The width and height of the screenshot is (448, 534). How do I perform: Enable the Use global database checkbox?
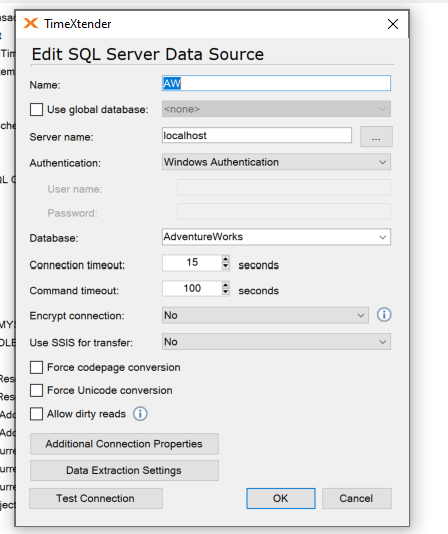coord(36,110)
